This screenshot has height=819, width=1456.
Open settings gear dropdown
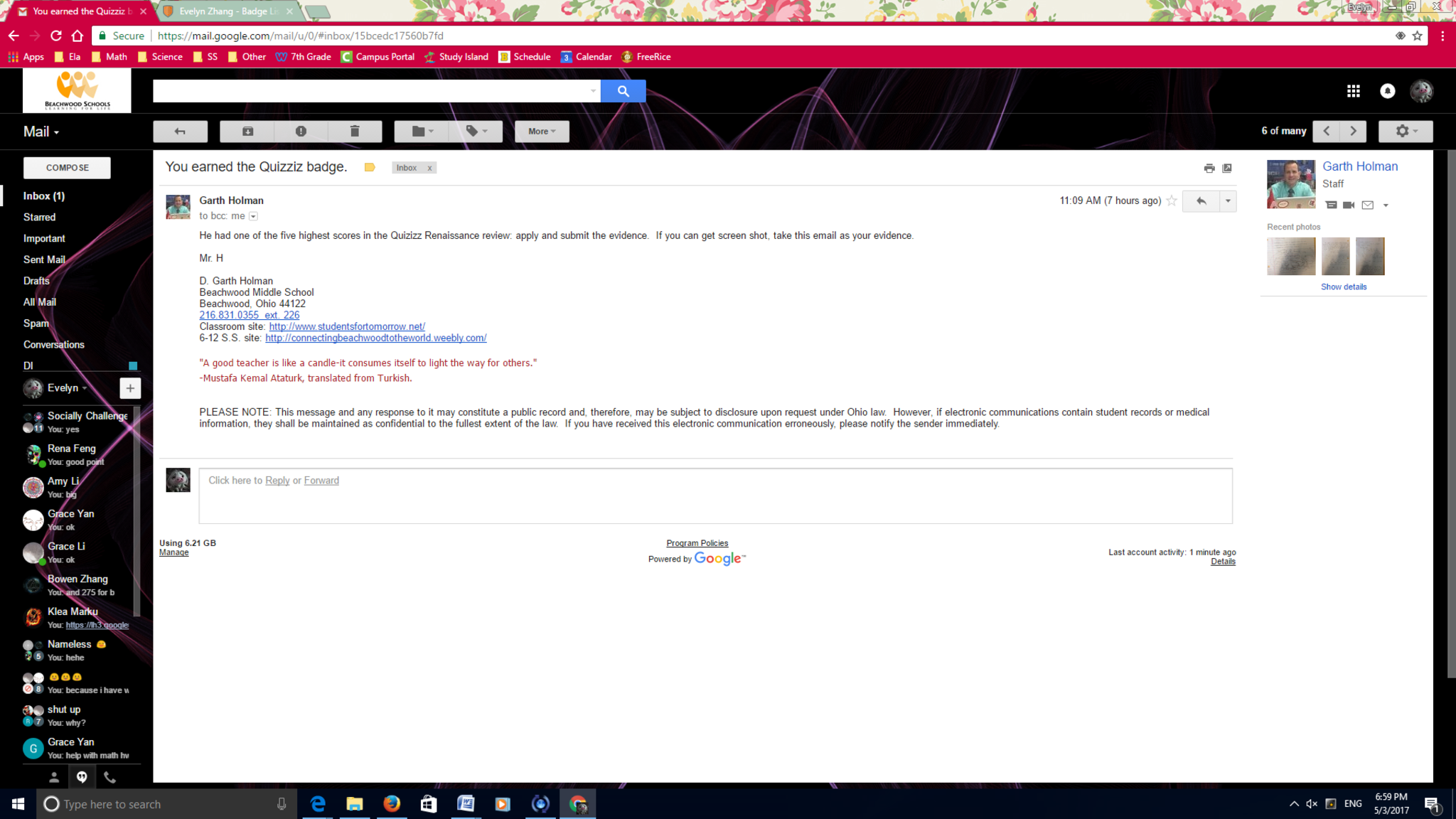[x=1405, y=132]
